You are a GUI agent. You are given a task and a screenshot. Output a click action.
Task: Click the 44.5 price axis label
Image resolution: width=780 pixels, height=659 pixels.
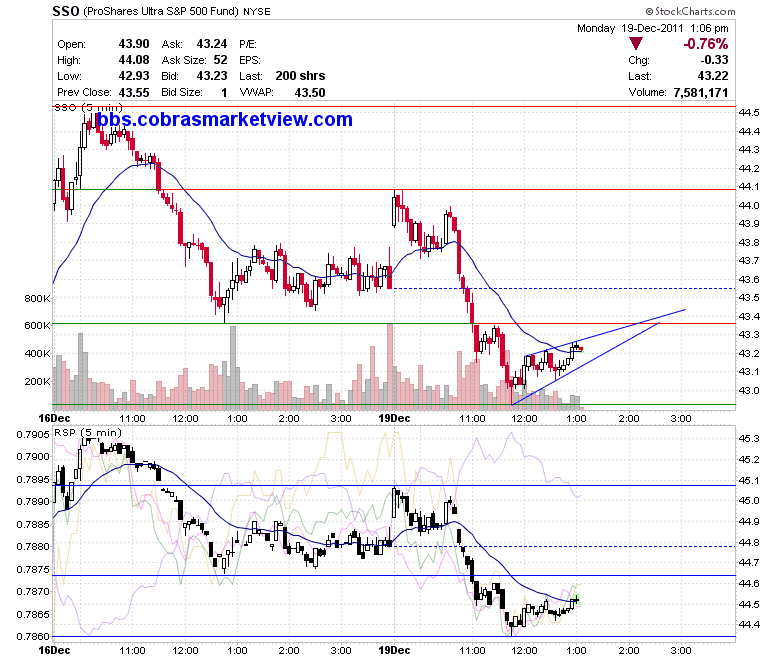749,113
